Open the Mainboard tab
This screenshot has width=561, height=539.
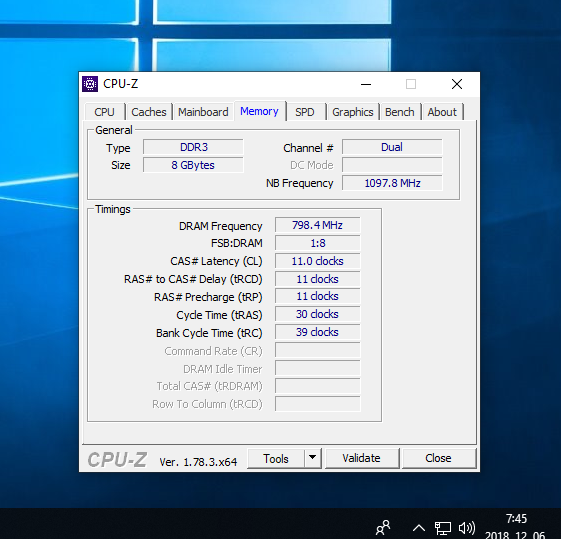(x=203, y=112)
